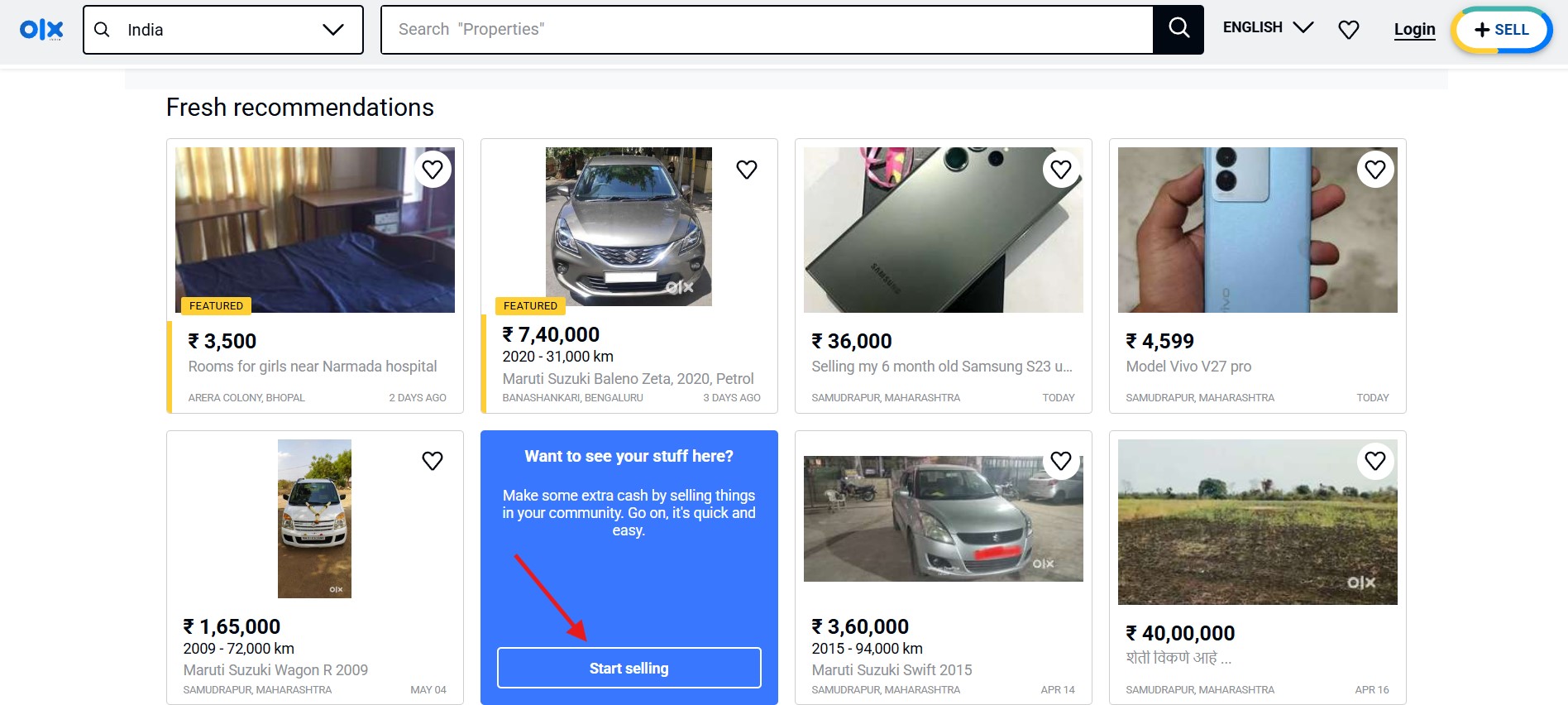Screen dimensions: 1568x705
Task: Expand the India location dropdown arrow
Action: [x=333, y=30]
